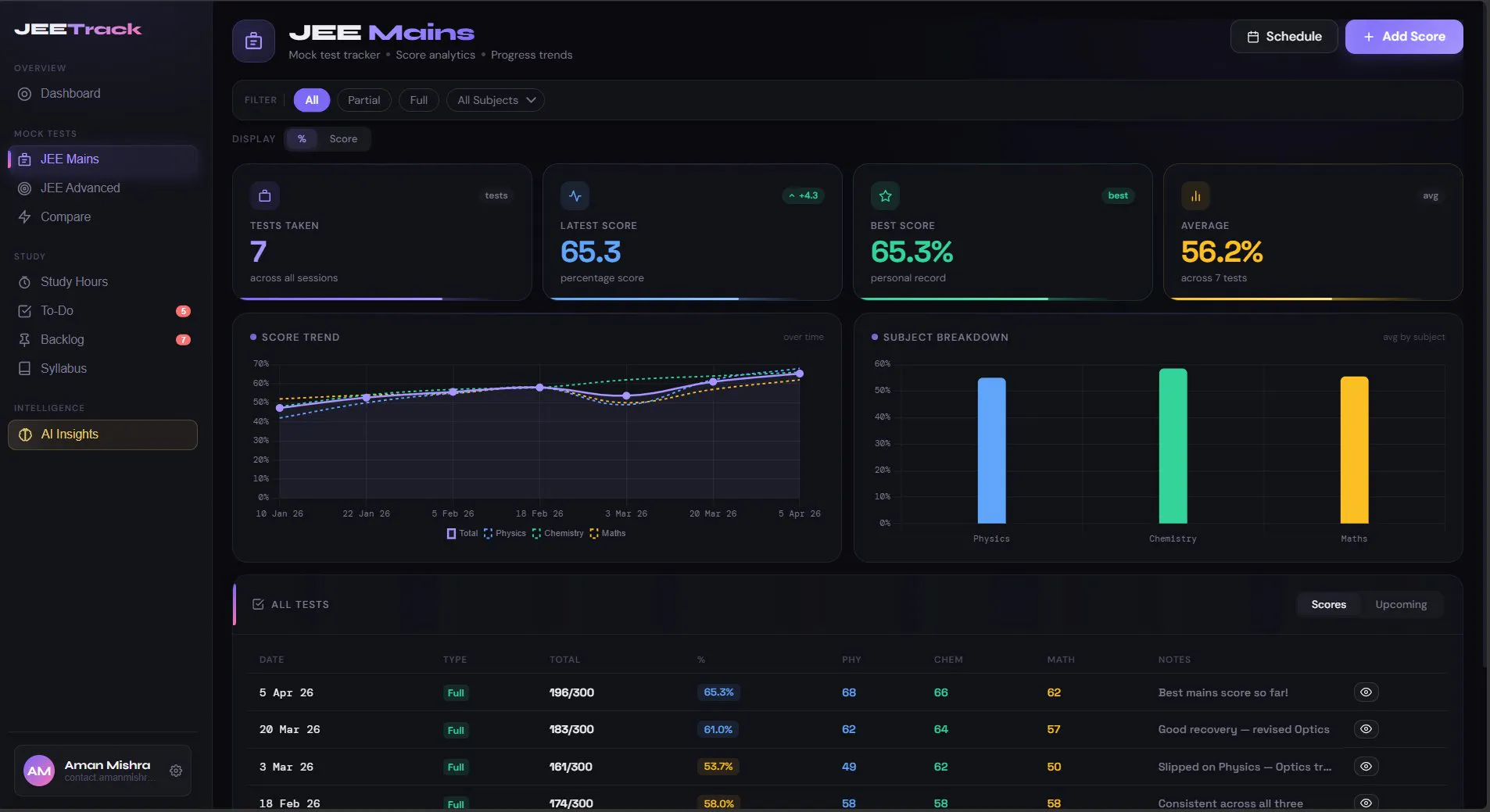Click the Latest Score pulse icon

pos(575,195)
